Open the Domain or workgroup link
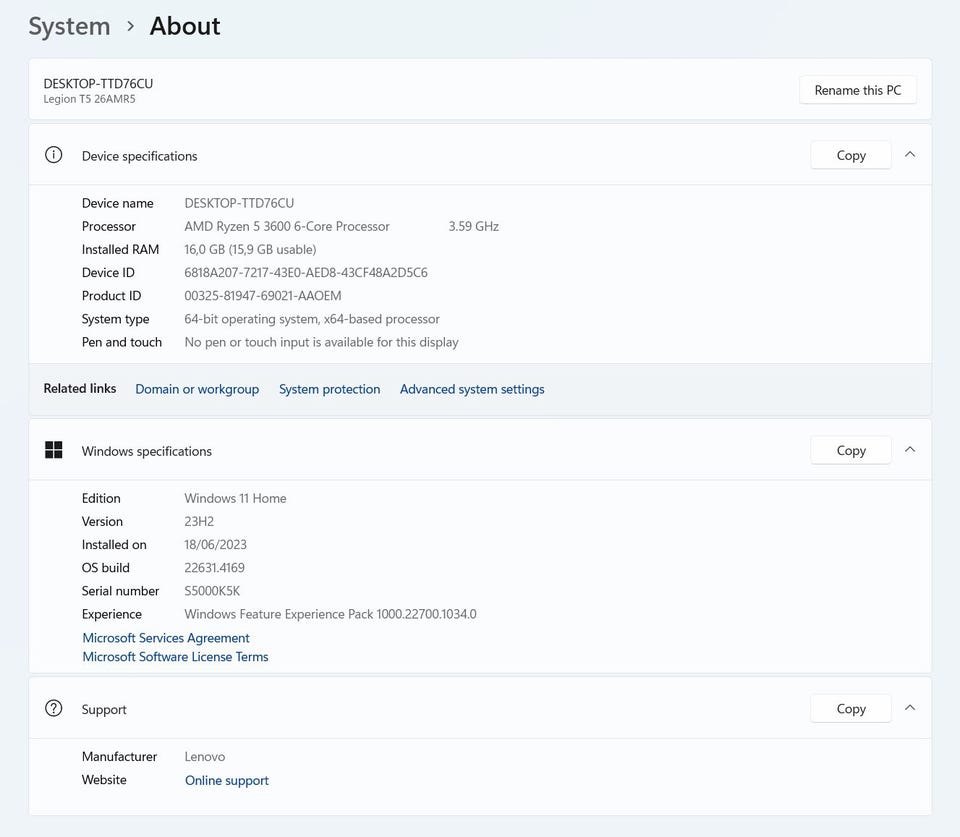960x837 pixels. tap(197, 389)
